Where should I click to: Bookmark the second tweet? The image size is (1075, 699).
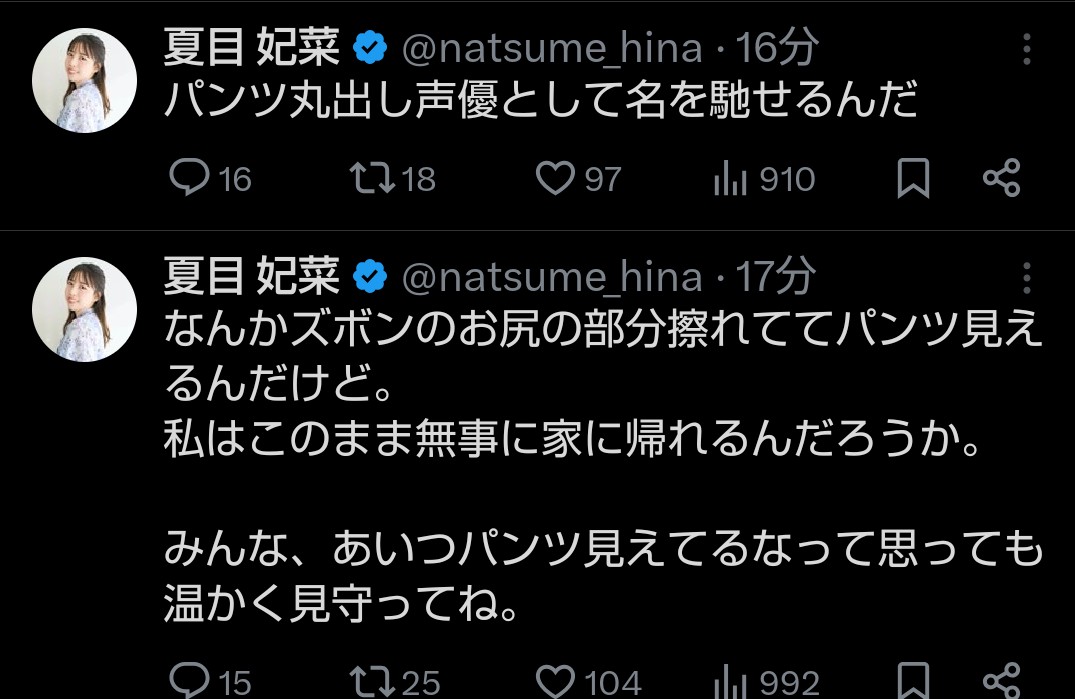tap(913, 680)
